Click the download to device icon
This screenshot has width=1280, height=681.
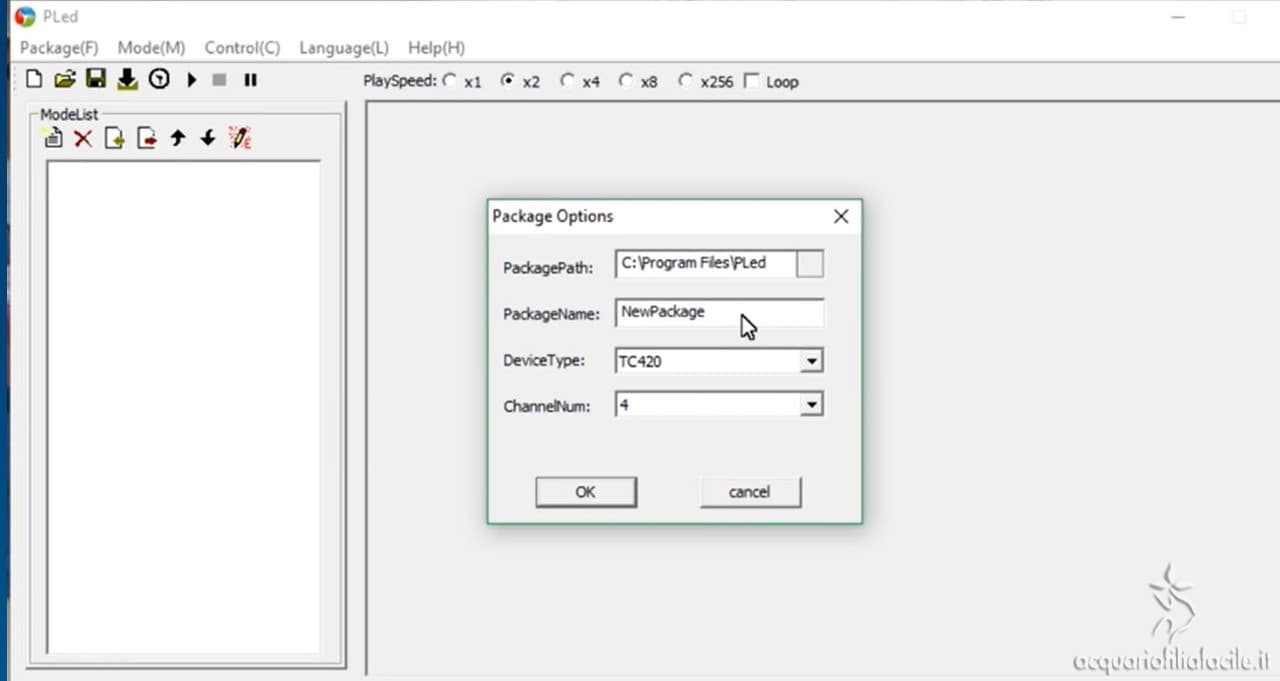(x=127, y=80)
